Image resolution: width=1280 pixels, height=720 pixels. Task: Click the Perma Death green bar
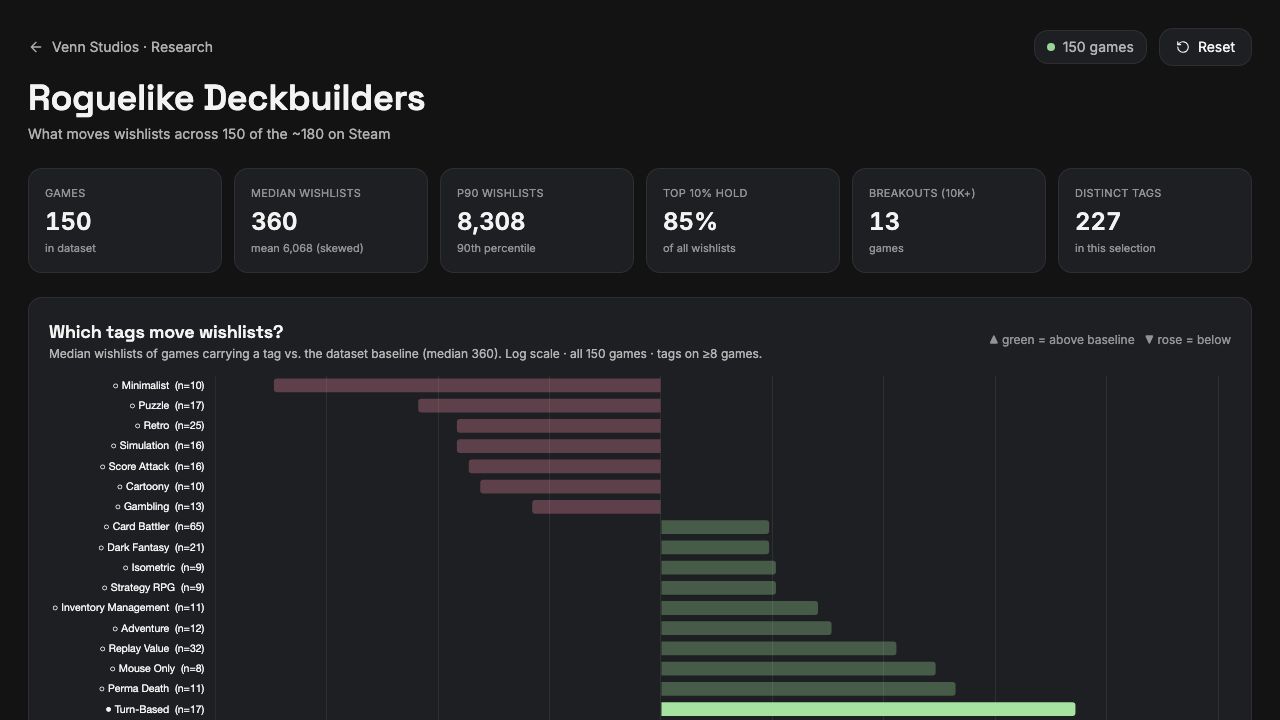coord(808,688)
